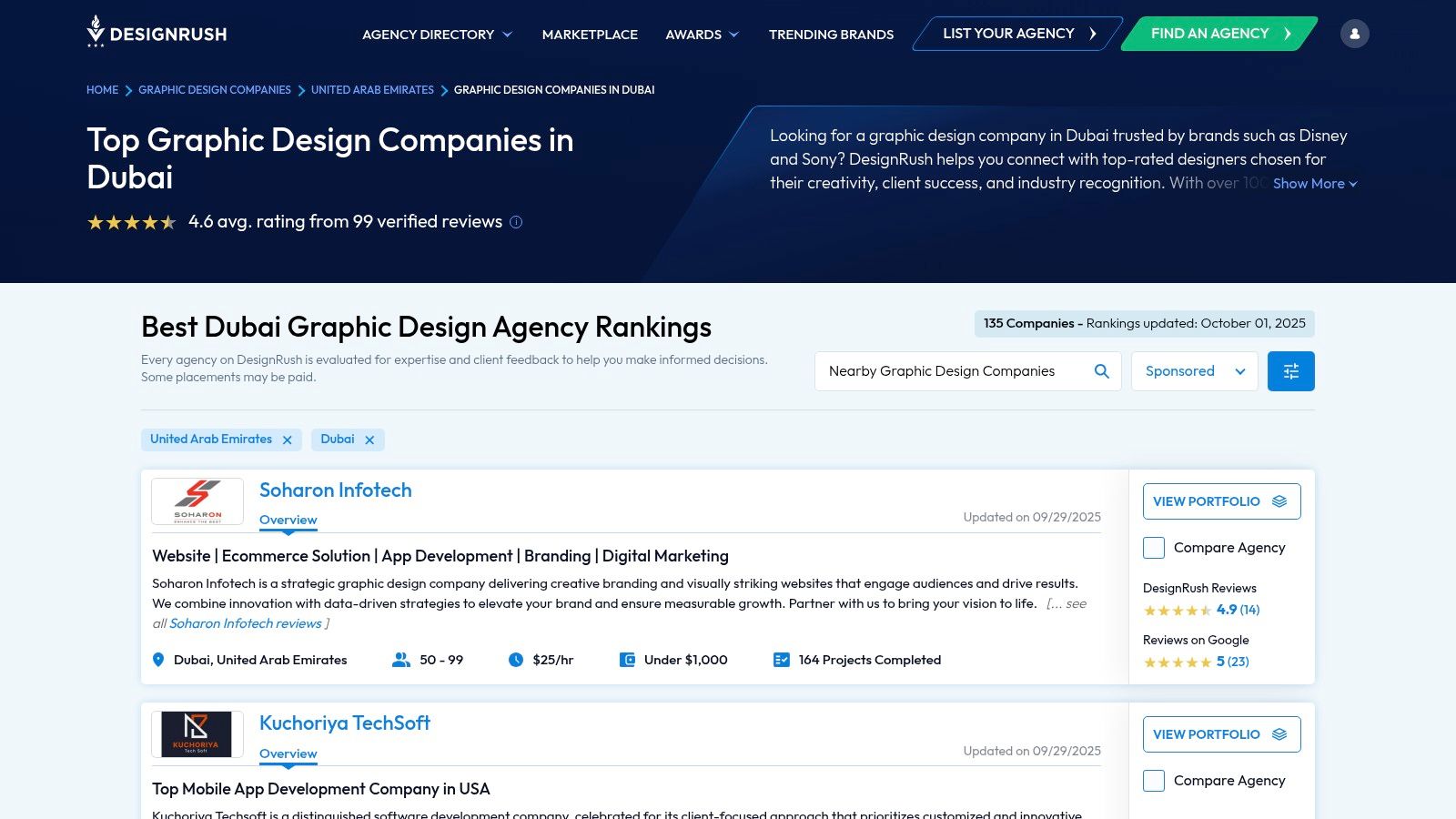Open Marketplace in the navigation
Viewport: 1456px width, 819px height.
(590, 35)
